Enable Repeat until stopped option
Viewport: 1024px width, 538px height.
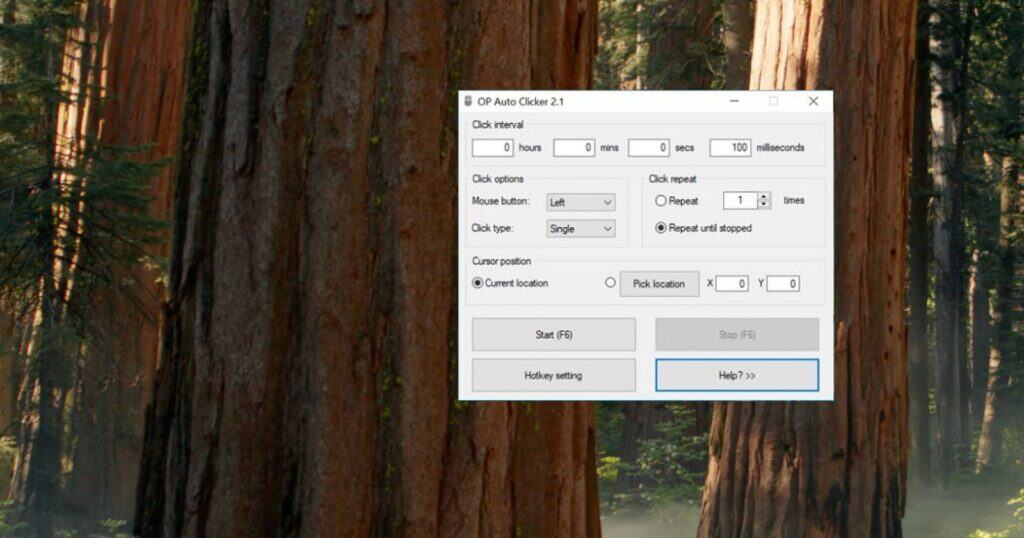pos(661,228)
